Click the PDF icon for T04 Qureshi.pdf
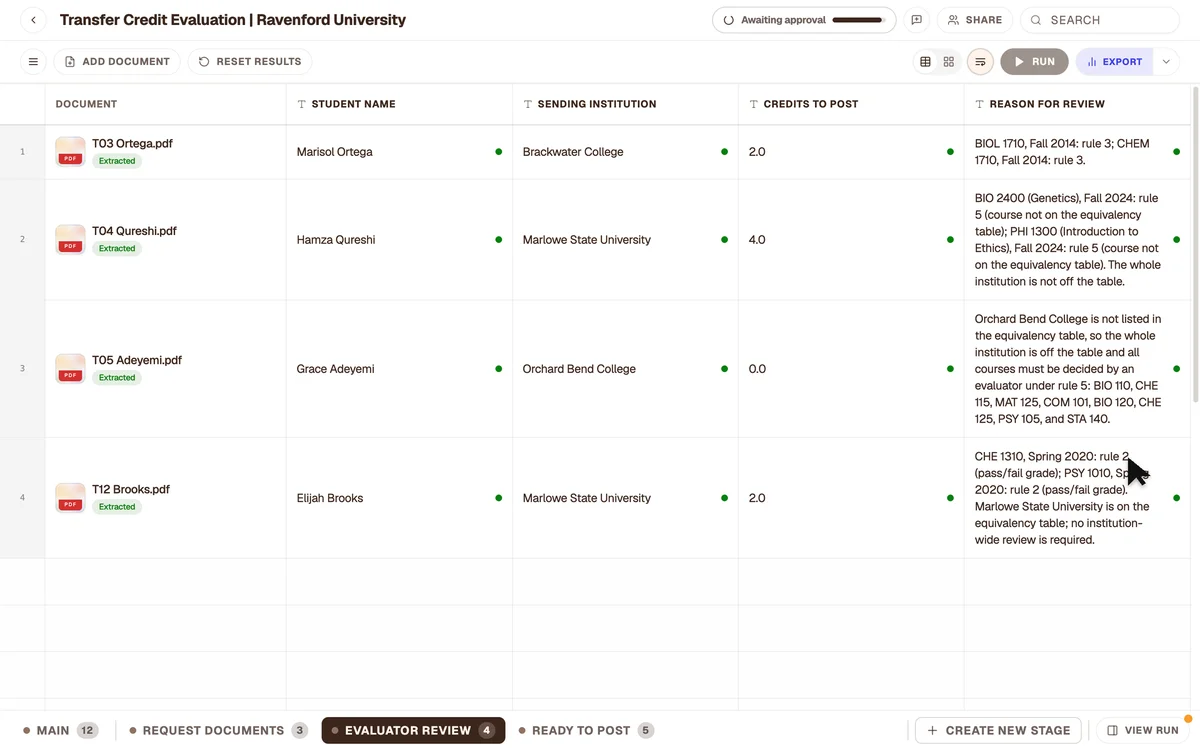1200x750 pixels. (70, 240)
